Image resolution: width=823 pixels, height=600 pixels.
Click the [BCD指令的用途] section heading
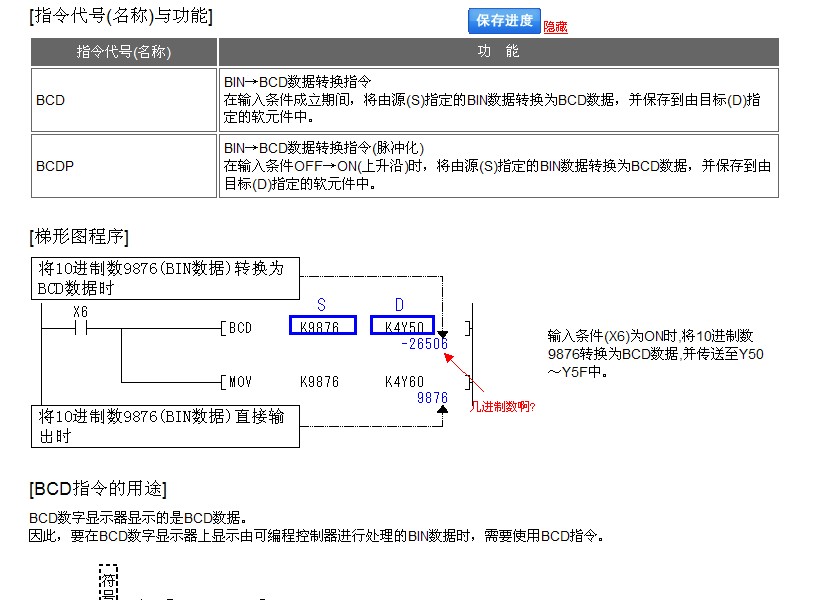tap(98, 489)
